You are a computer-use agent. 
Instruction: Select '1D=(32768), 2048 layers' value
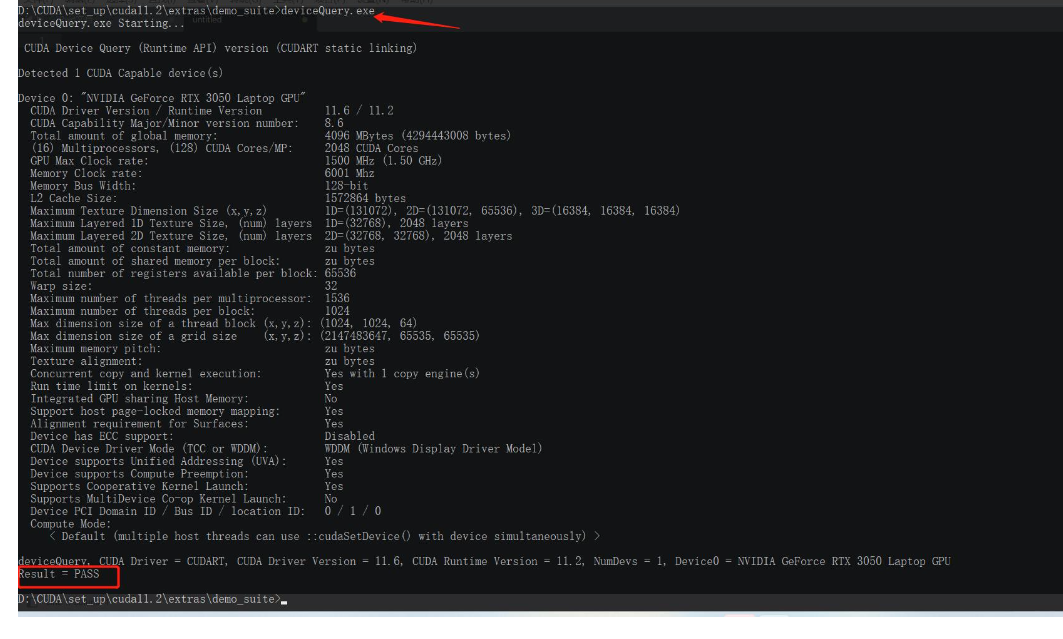tap(396, 224)
